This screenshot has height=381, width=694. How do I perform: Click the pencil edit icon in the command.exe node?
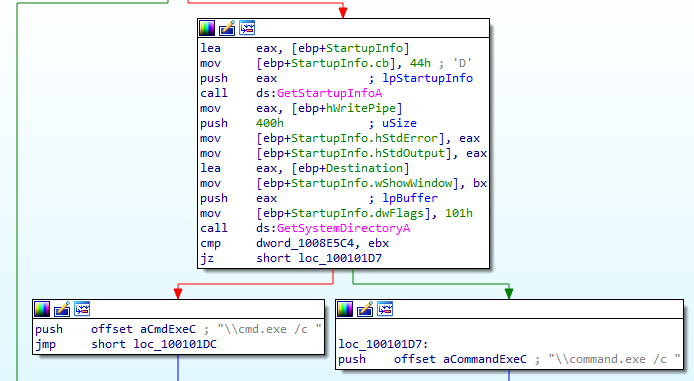click(x=365, y=309)
